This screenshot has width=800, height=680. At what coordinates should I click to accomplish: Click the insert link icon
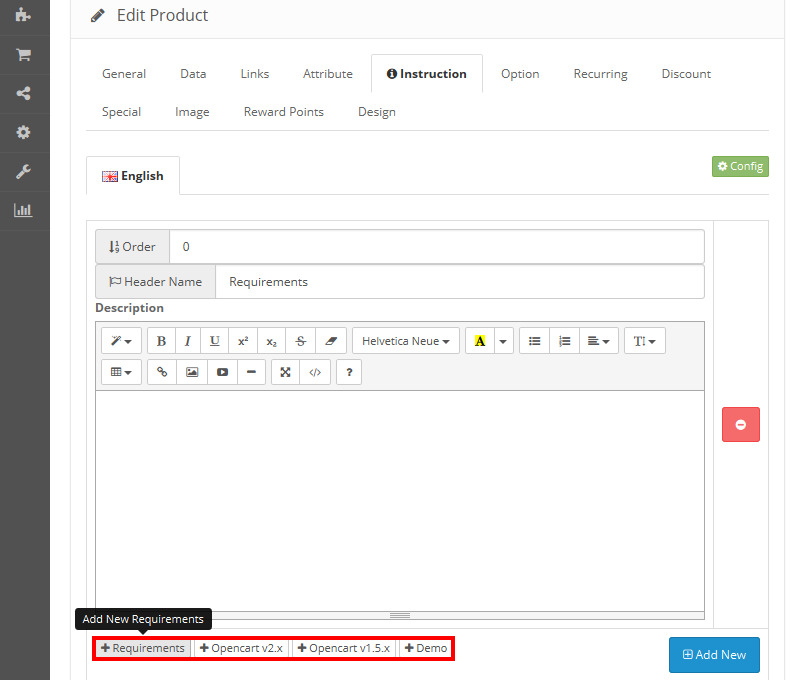(x=162, y=372)
